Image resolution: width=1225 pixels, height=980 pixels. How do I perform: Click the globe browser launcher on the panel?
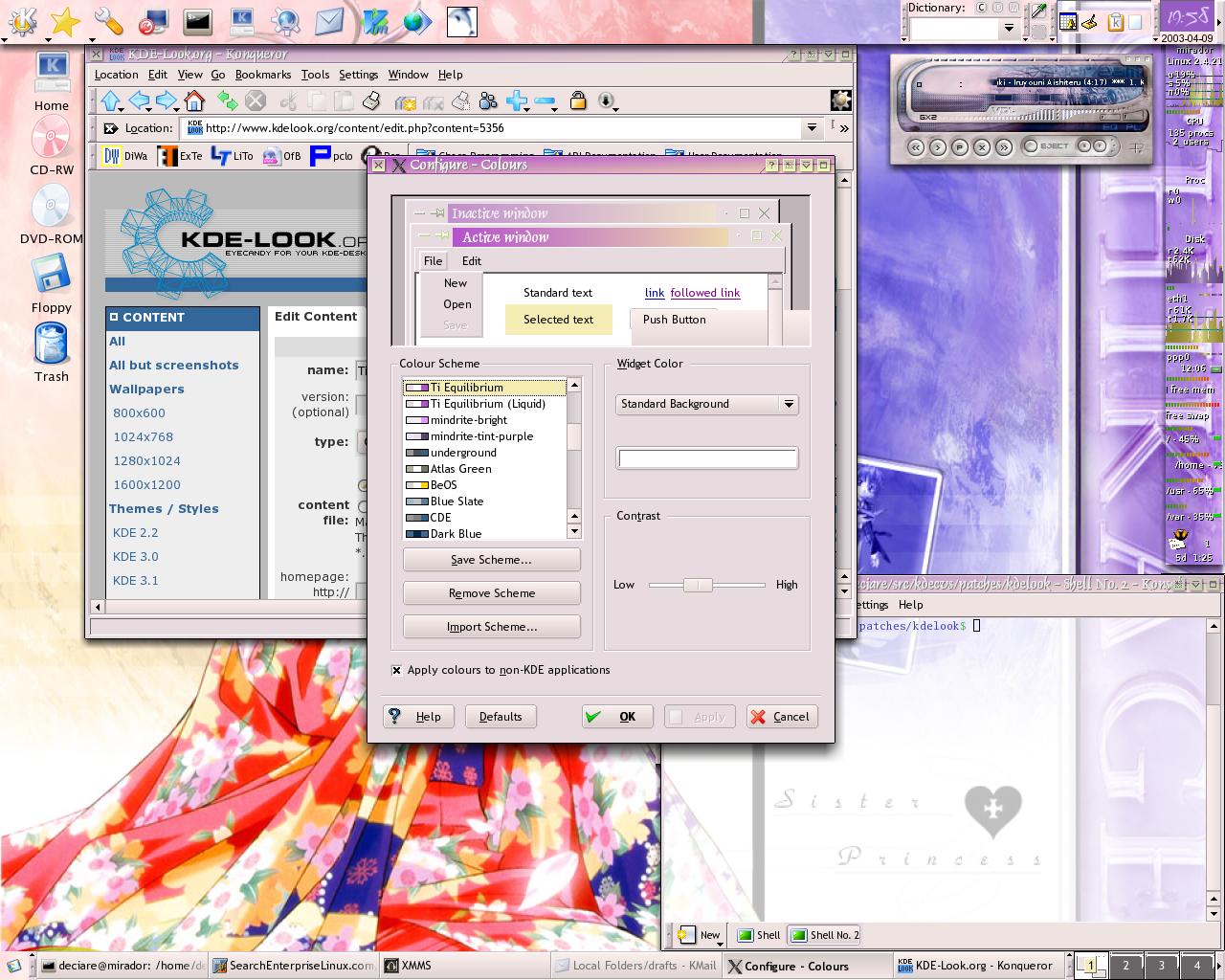pyautogui.click(x=417, y=20)
